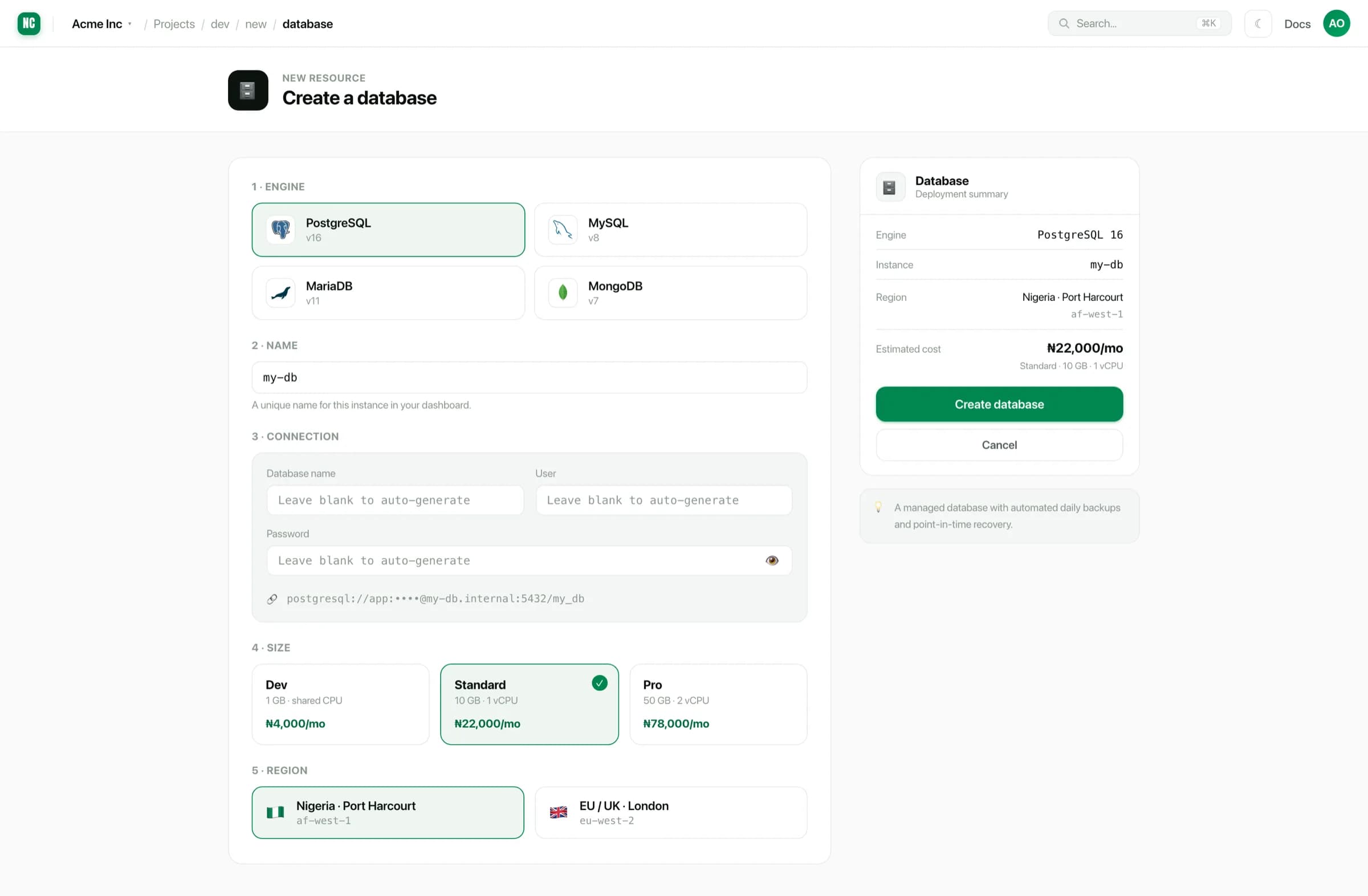
Task: Click the Create database button
Action: tap(999, 404)
